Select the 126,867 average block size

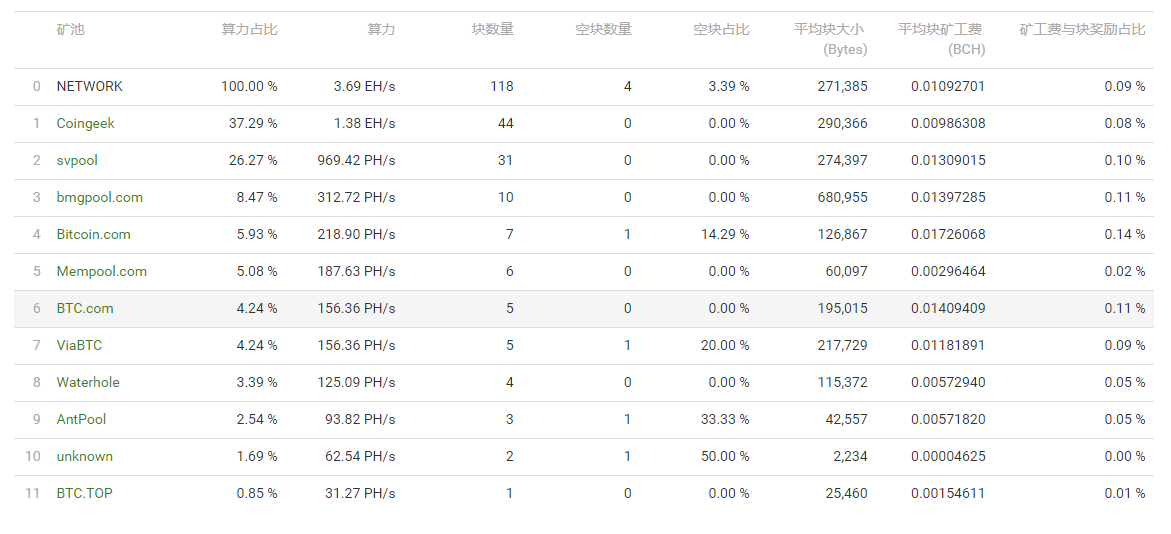842,235
